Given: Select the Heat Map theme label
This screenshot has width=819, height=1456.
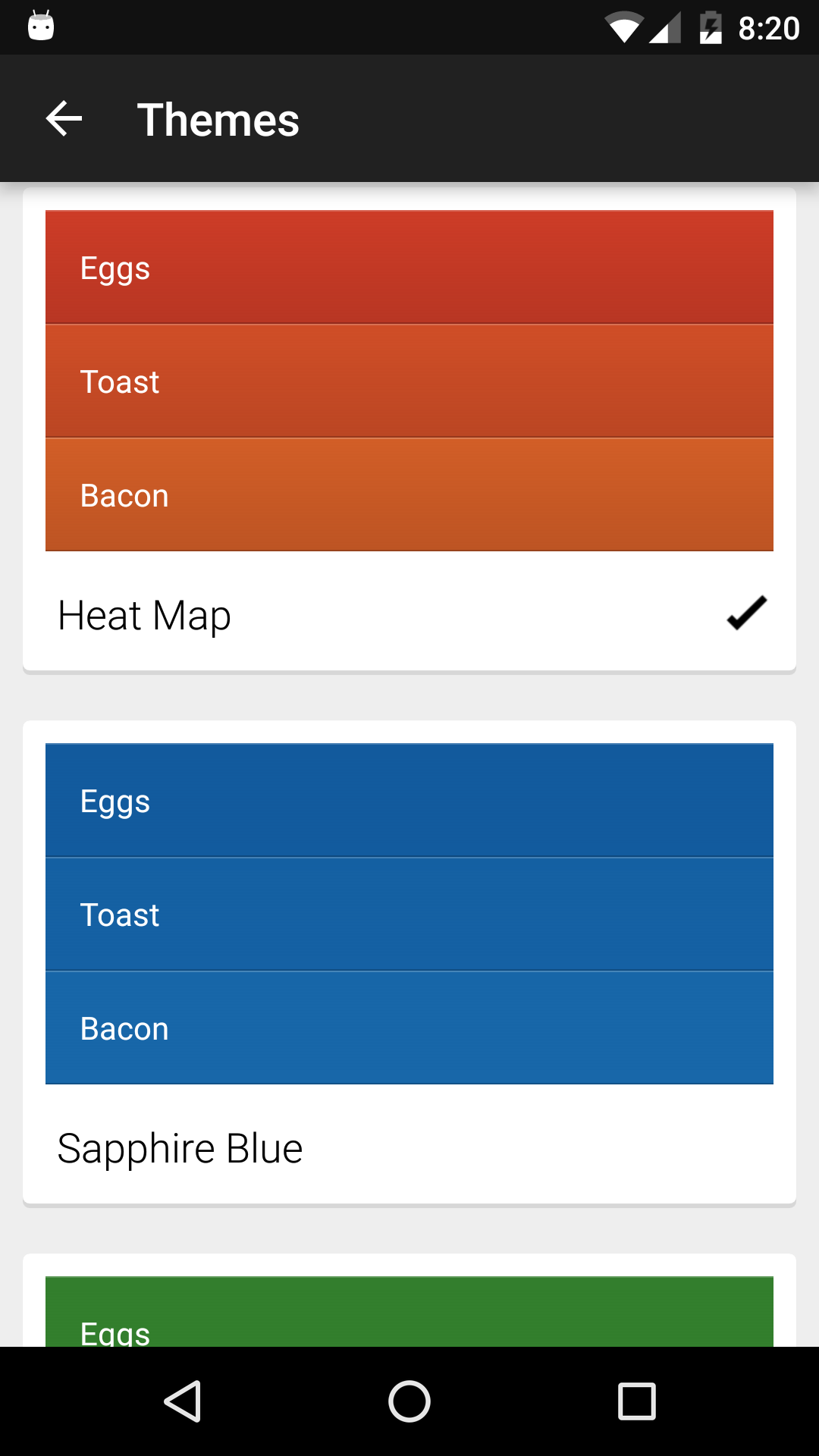Looking at the screenshot, I should [x=145, y=615].
